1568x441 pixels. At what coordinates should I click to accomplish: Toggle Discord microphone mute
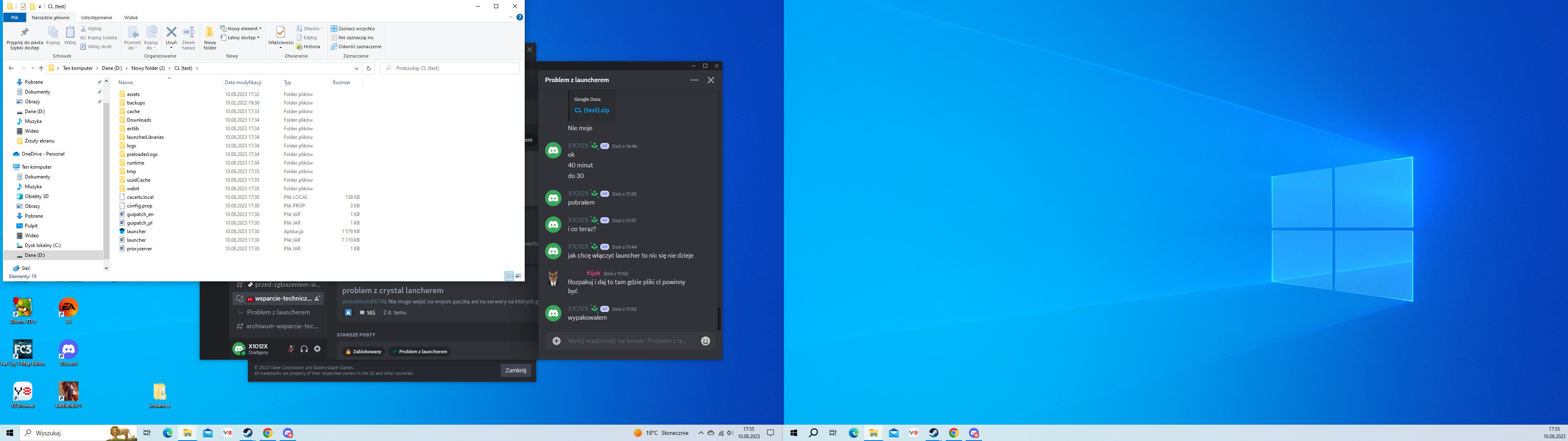[x=291, y=349]
